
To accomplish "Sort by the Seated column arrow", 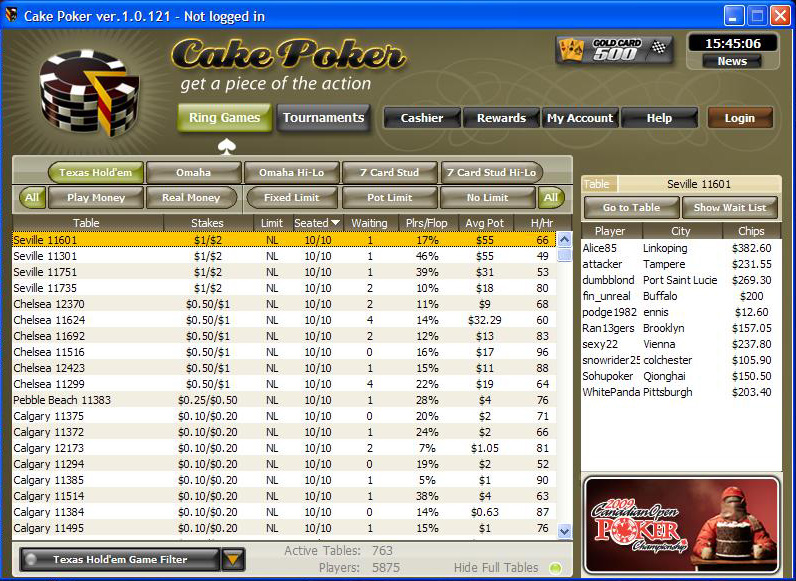I will (x=335, y=223).
